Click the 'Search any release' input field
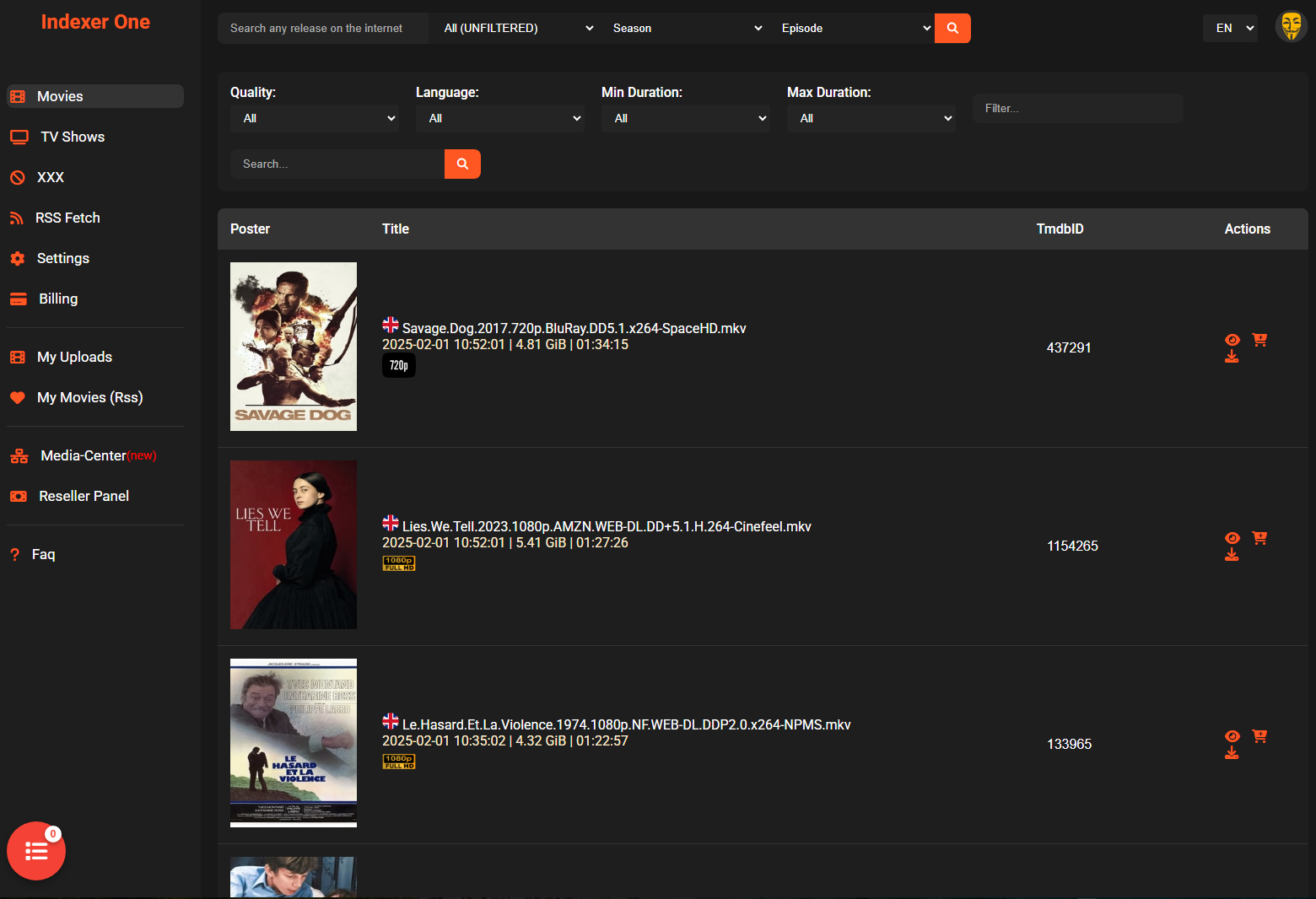Viewport: 1316px width, 899px height. [323, 28]
